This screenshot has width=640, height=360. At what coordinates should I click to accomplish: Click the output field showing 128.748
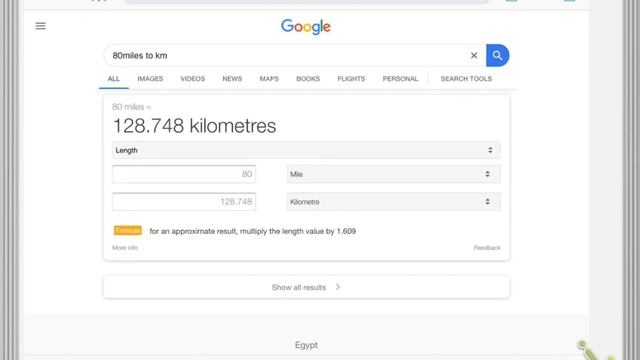tap(184, 202)
